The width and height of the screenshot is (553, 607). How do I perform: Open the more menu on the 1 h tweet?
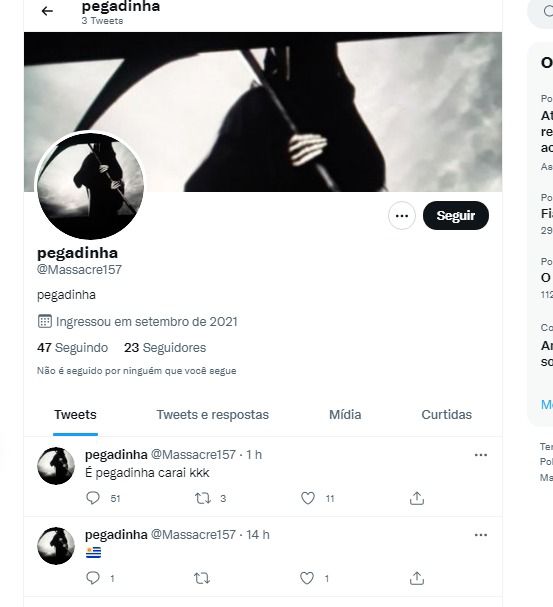pyautogui.click(x=481, y=455)
